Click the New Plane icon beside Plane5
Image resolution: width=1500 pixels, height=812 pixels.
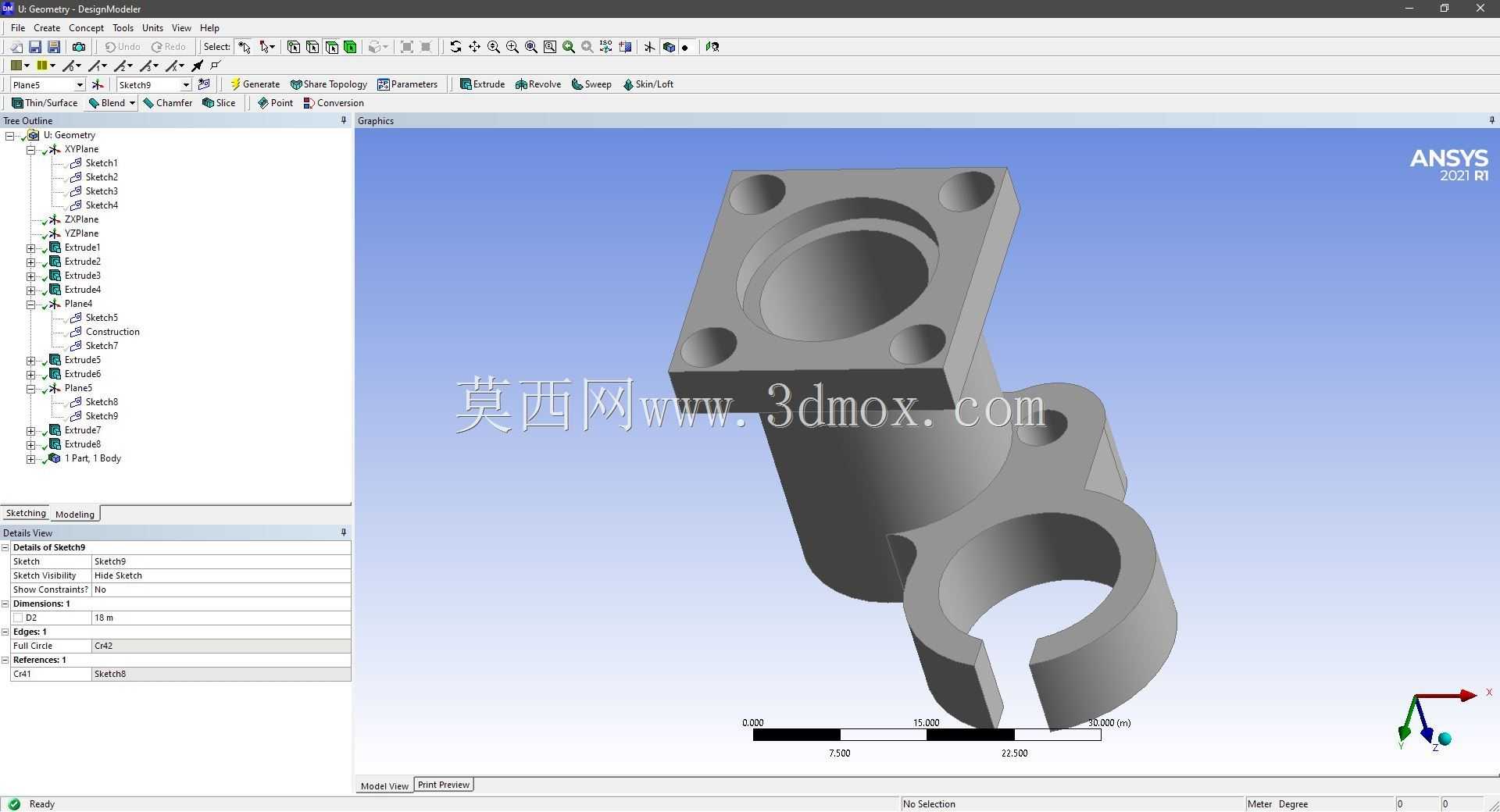click(98, 84)
